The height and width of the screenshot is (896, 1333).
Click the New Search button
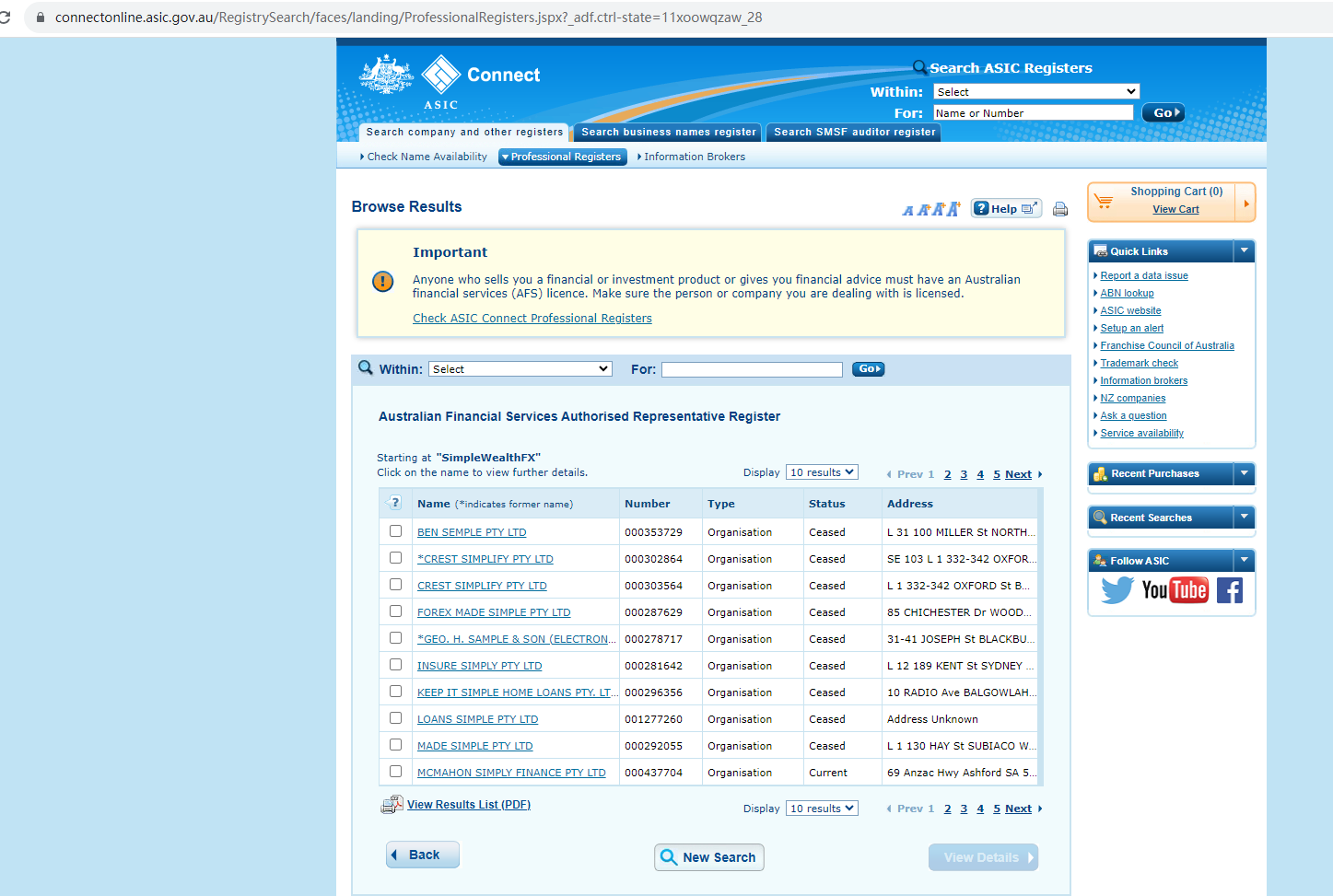708,857
